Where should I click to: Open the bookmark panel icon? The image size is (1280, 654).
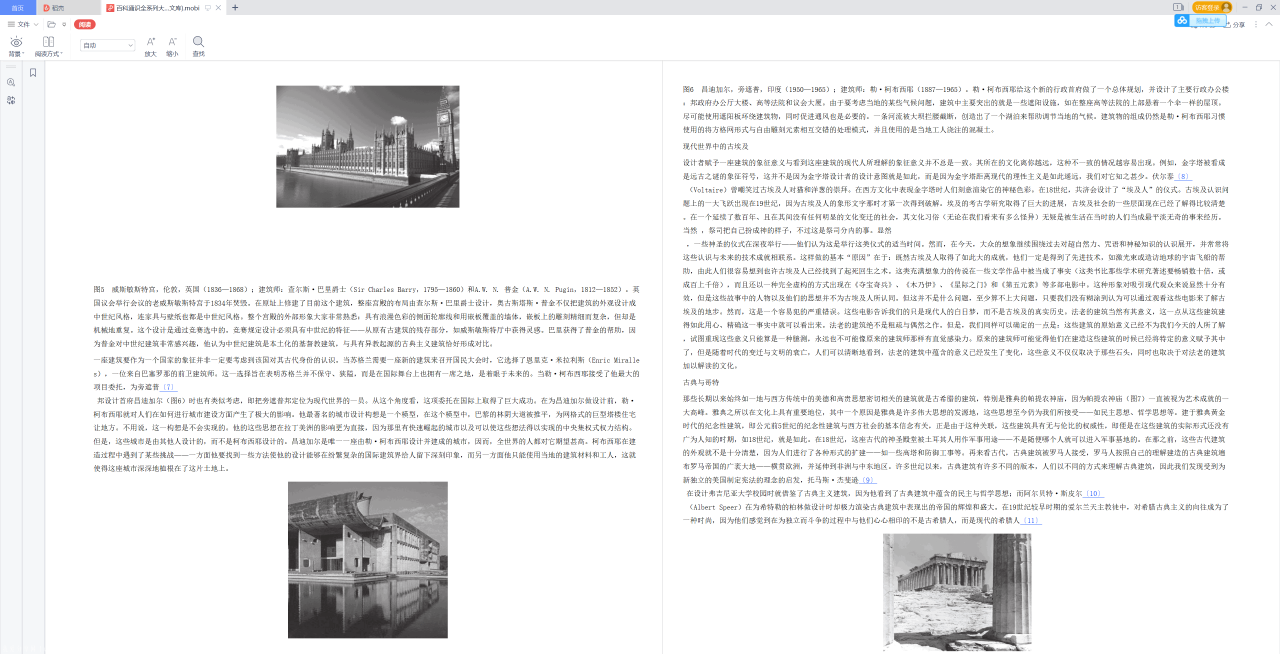coord(33,73)
